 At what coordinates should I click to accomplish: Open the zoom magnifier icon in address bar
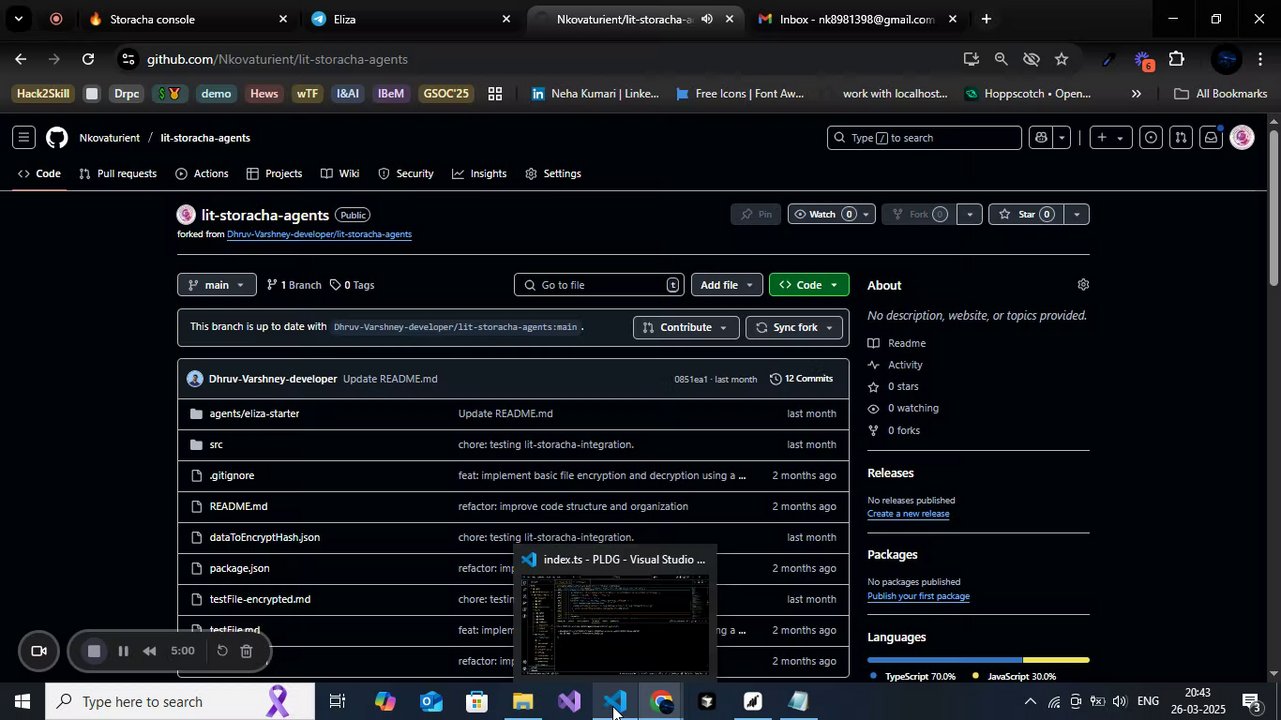1001,59
